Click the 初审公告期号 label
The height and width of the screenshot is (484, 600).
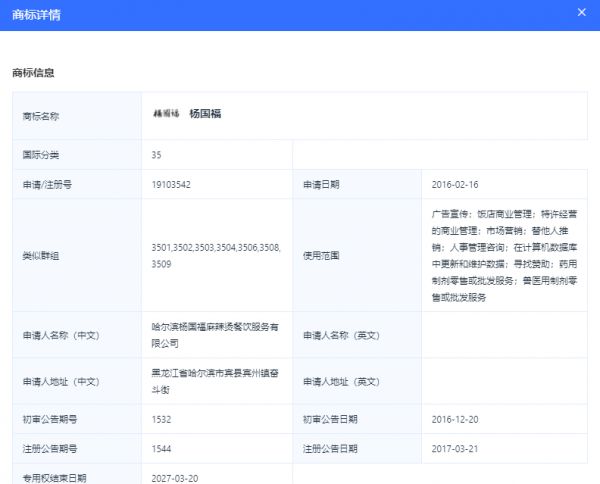(x=50, y=419)
